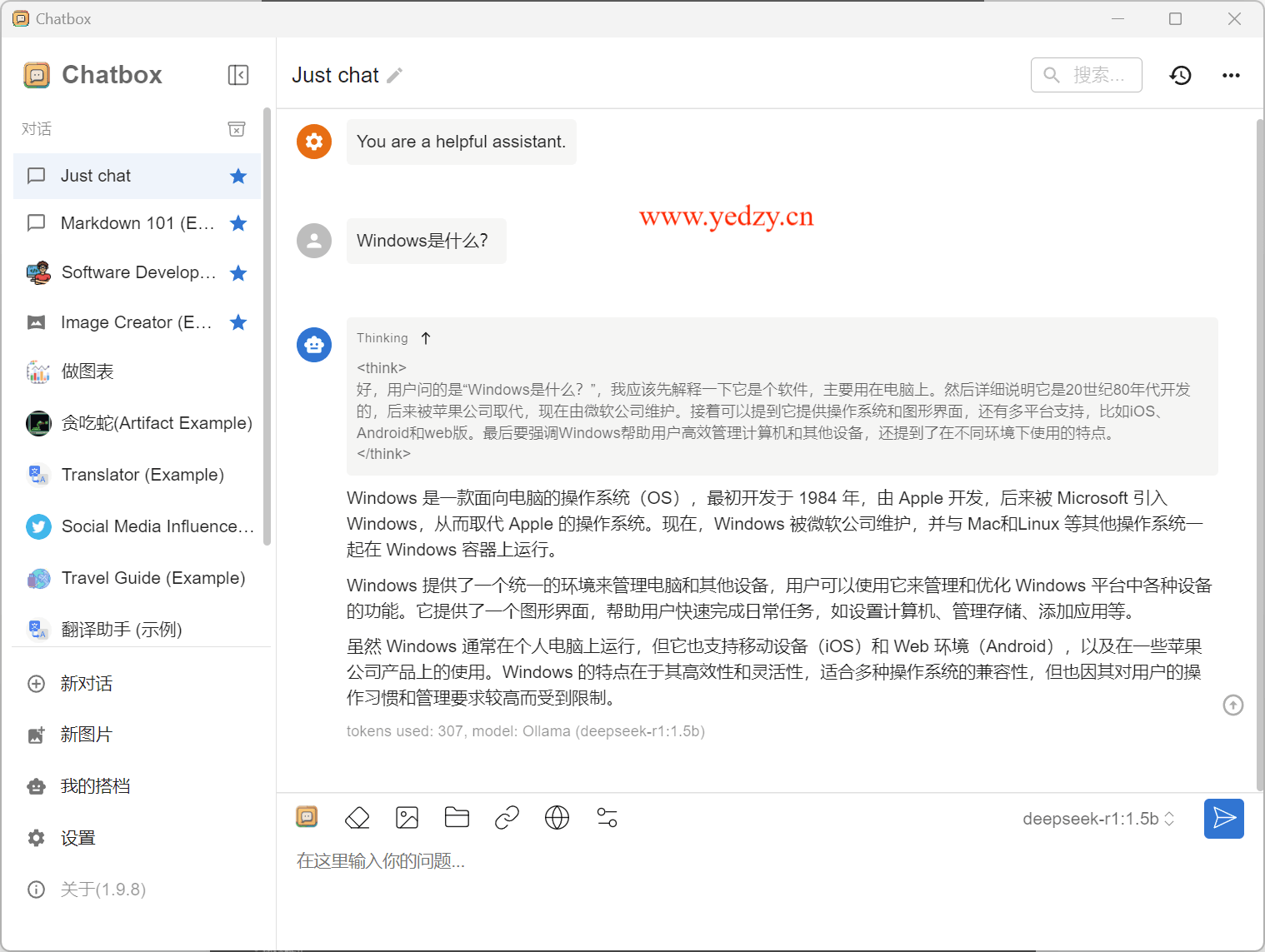The height and width of the screenshot is (952, 1265).
Task: Clear context with the eraser icon
Action: coord(357,818)
